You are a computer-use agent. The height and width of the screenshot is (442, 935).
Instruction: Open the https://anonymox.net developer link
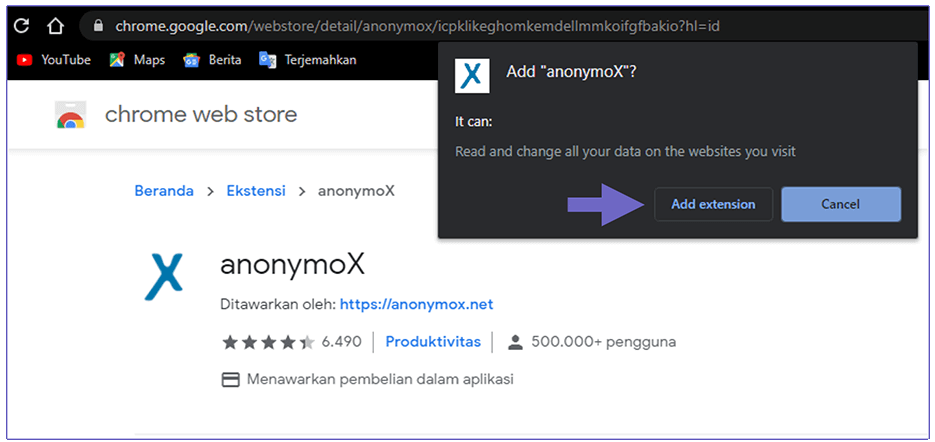click(x=416, y=305)
